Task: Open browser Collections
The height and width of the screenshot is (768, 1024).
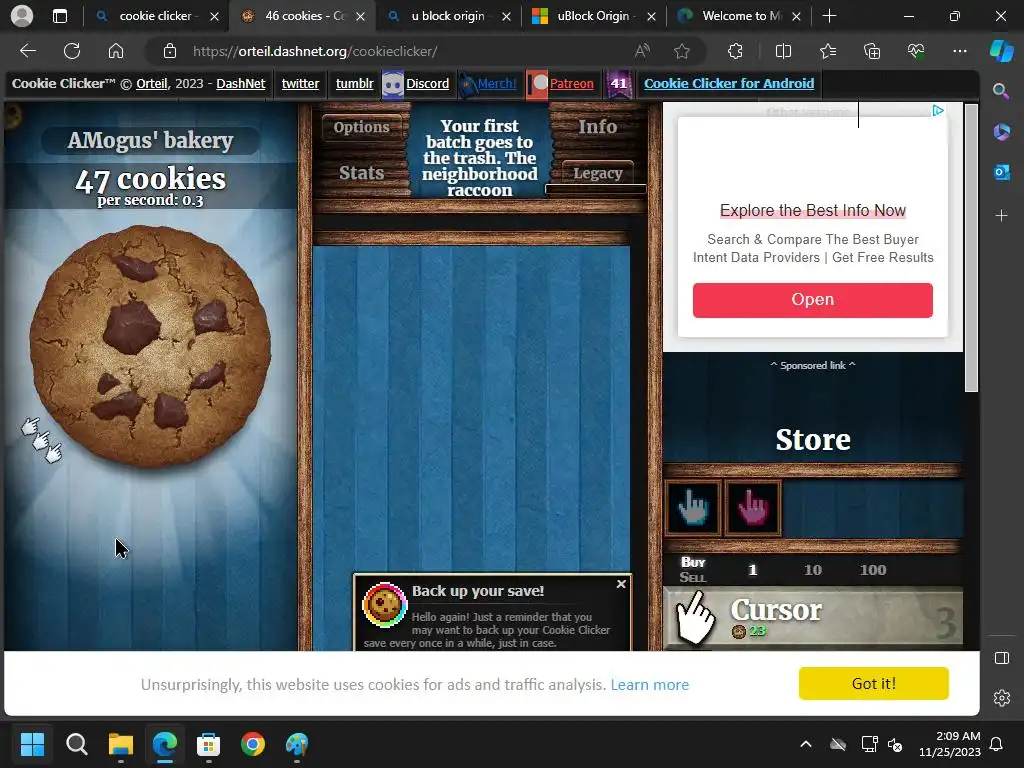Action: click(872, 51)
